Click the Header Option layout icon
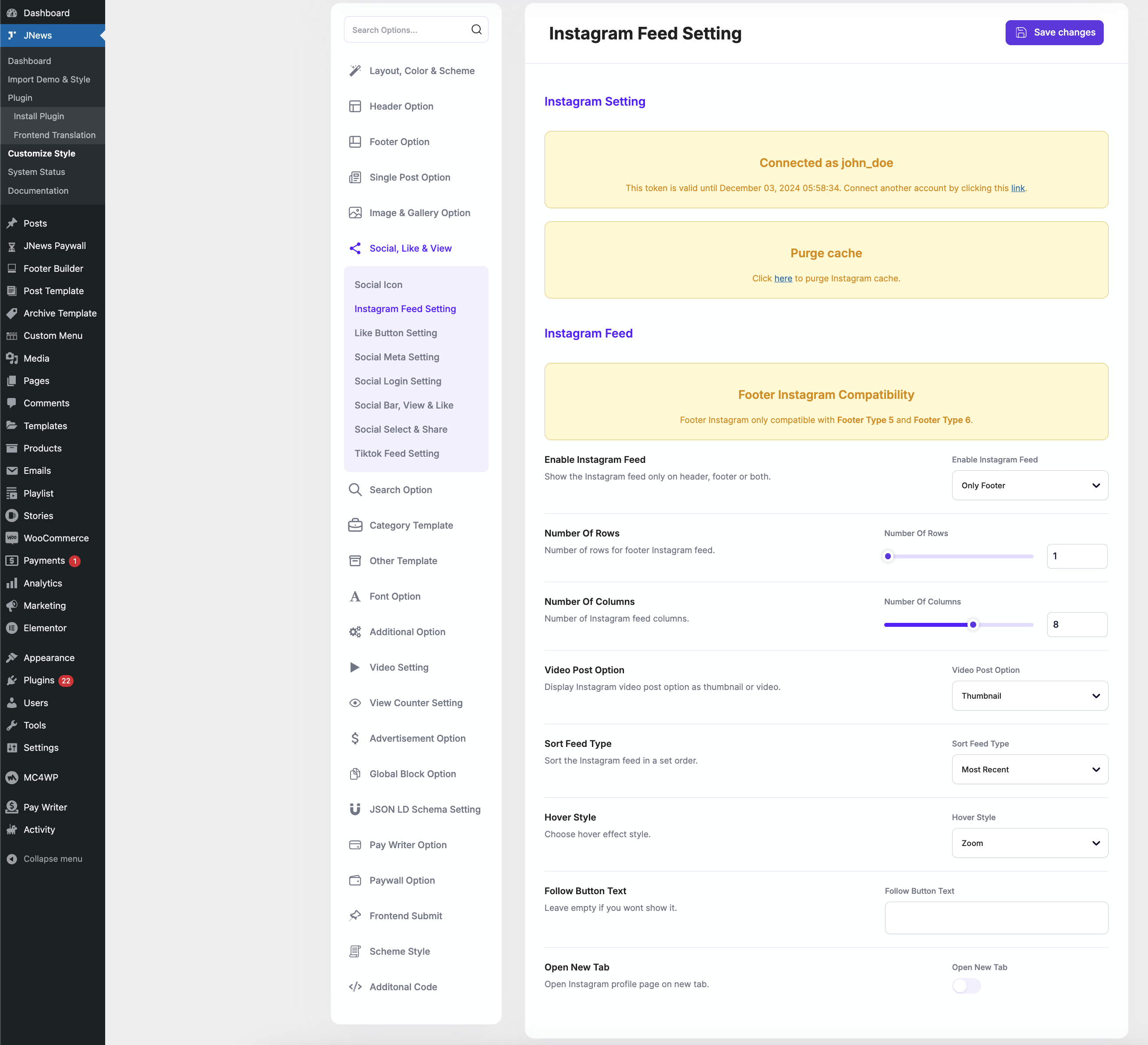 [x=355, y=107]
